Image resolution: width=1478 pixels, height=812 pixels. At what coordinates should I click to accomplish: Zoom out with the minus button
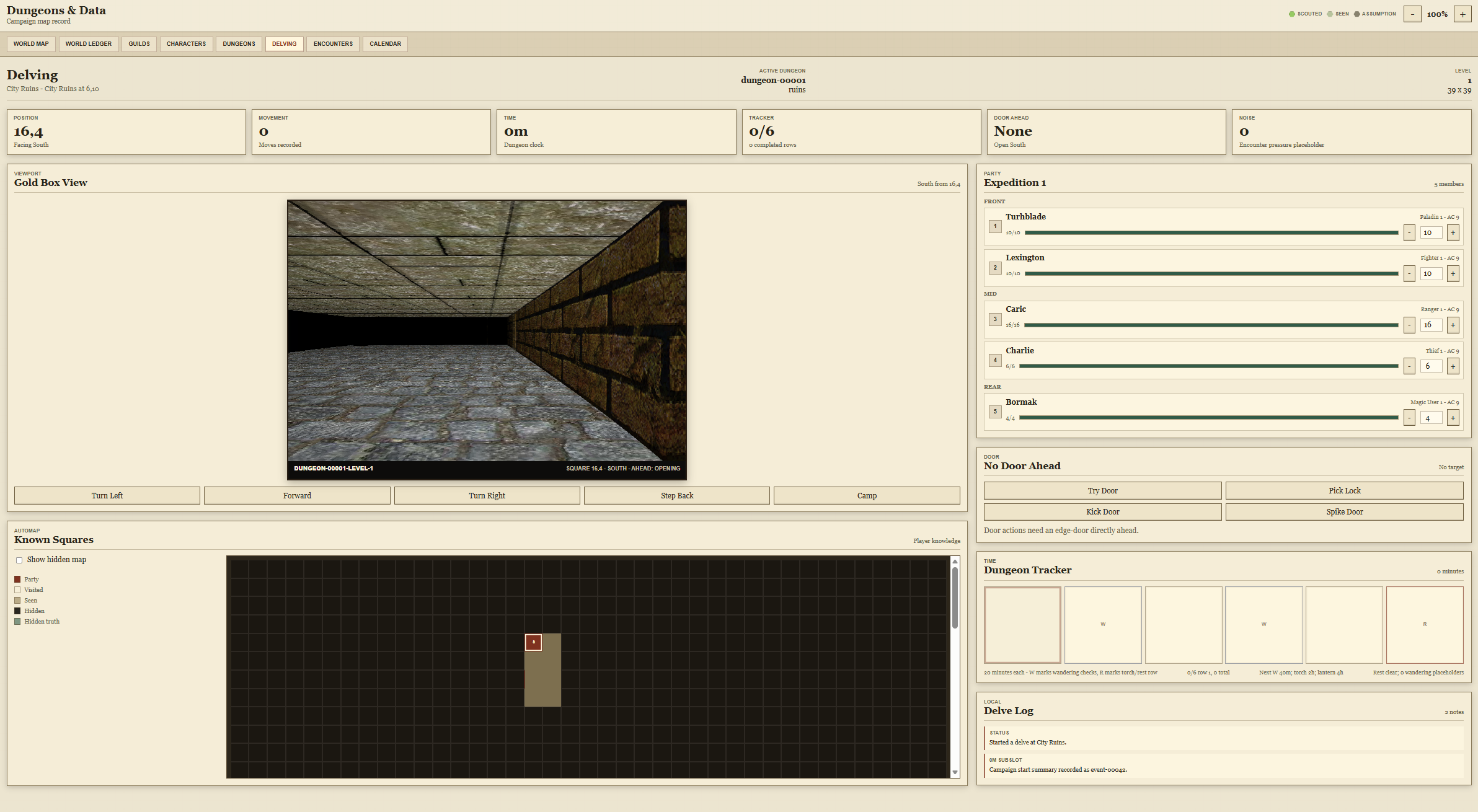1412,14
